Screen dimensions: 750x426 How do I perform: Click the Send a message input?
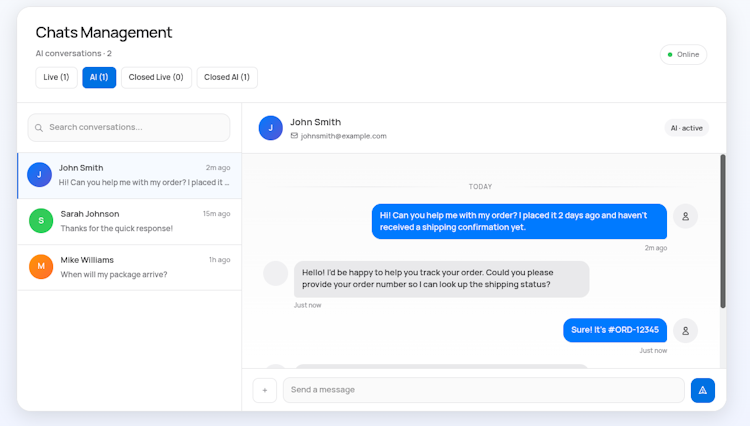483,390
